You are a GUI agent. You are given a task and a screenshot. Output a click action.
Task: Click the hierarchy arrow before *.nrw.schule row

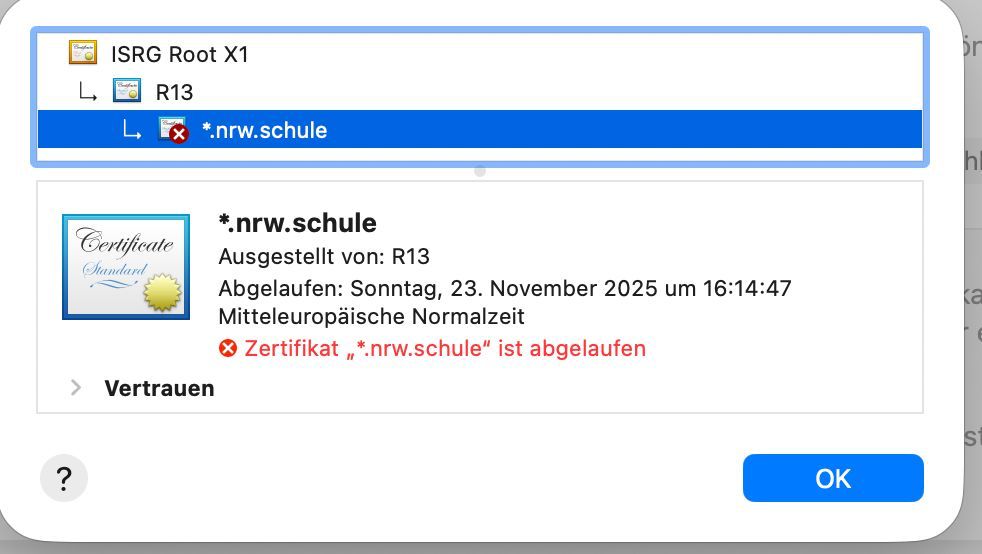point(132,130)
